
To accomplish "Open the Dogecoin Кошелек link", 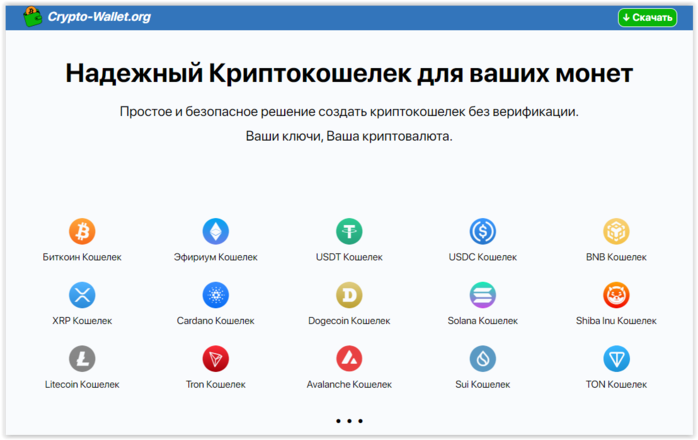I will [x=349, y=321].
